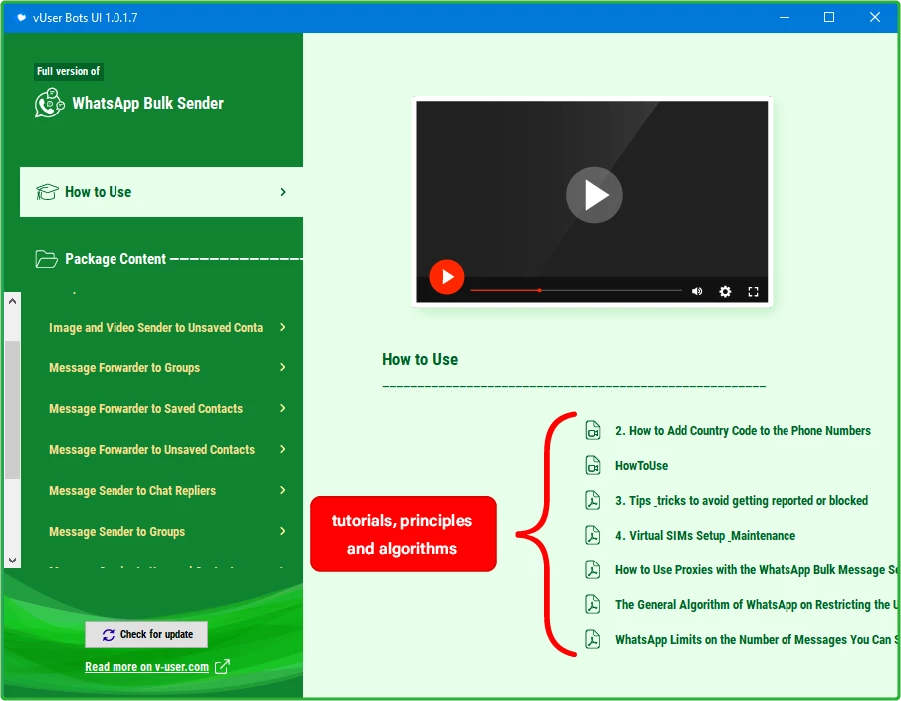
Task: Open 2. How to Add Country Code tutorial
Action: click(742, 430)
